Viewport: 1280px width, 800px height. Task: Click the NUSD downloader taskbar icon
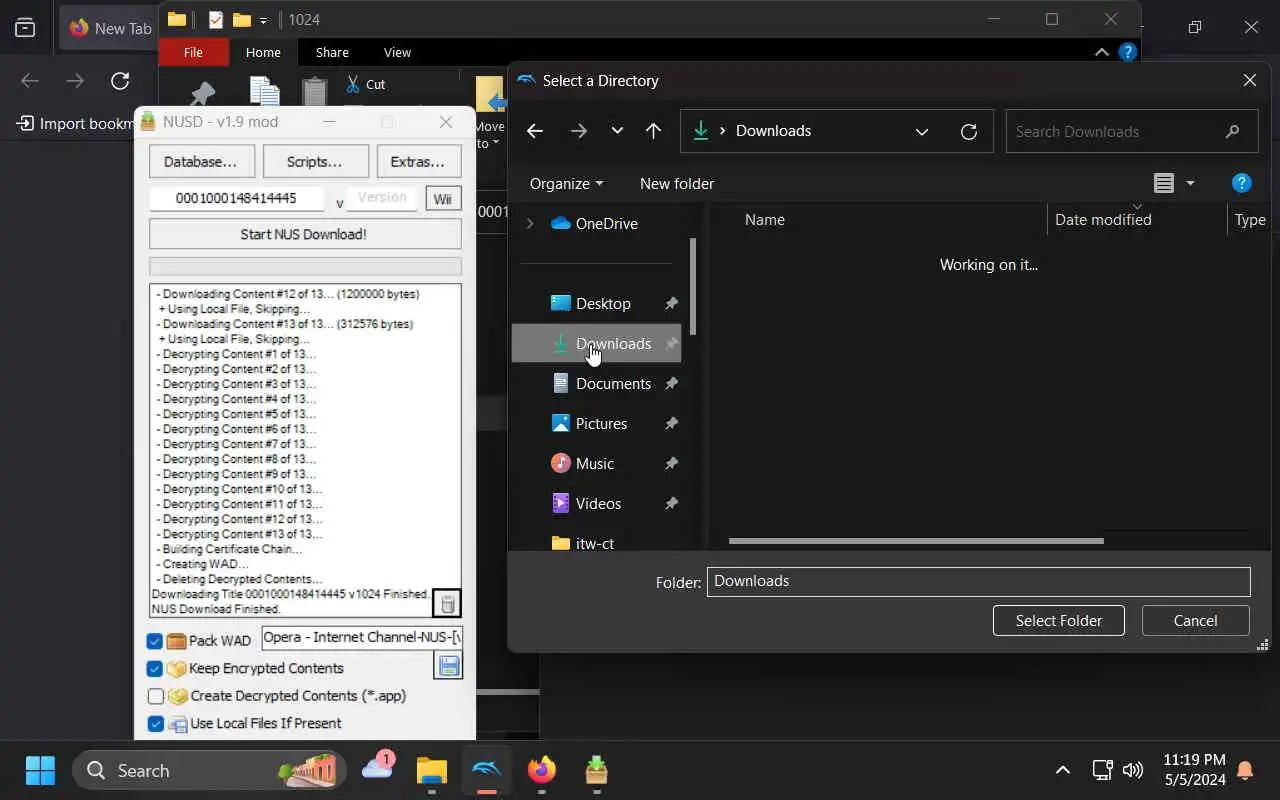[596, 770]
